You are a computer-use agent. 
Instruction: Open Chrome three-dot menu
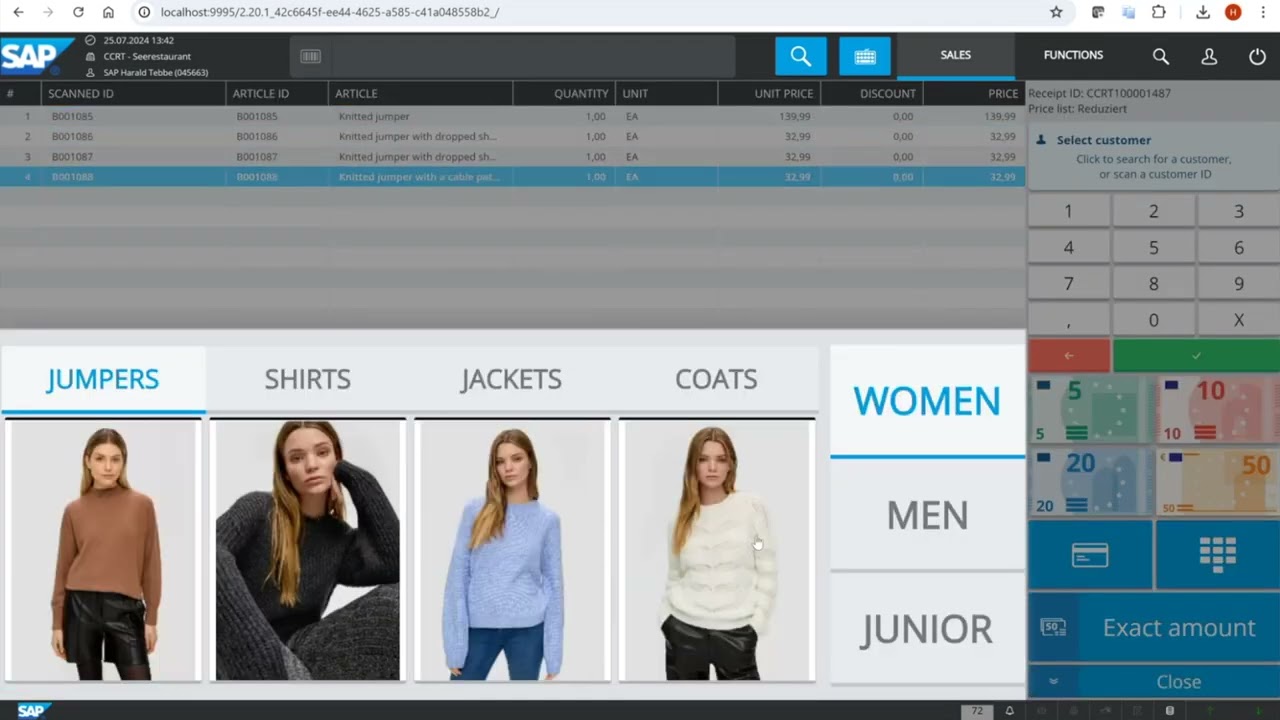tap(1262, 12)
